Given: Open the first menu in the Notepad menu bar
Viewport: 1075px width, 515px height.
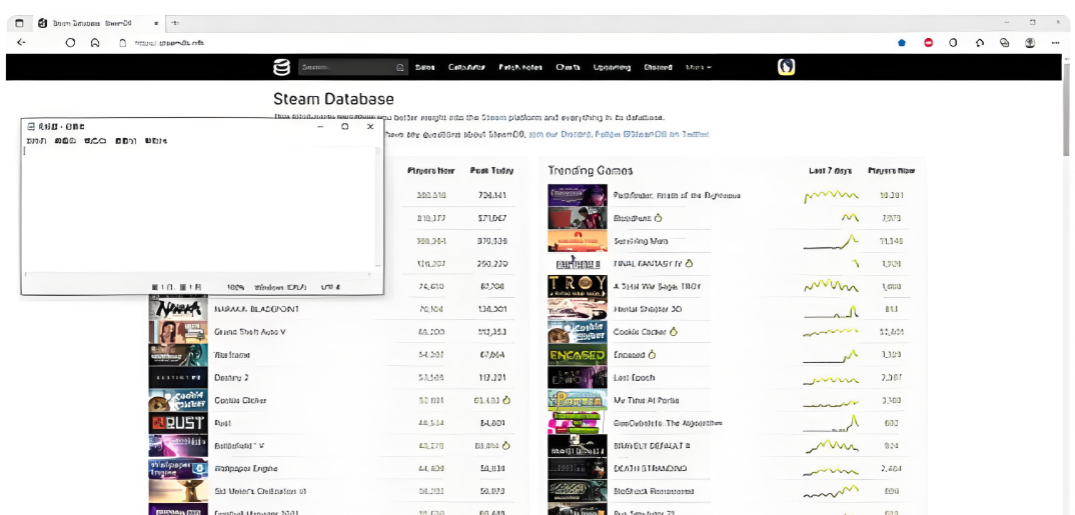Looking at the screenshot, I should tap(36, 141).
